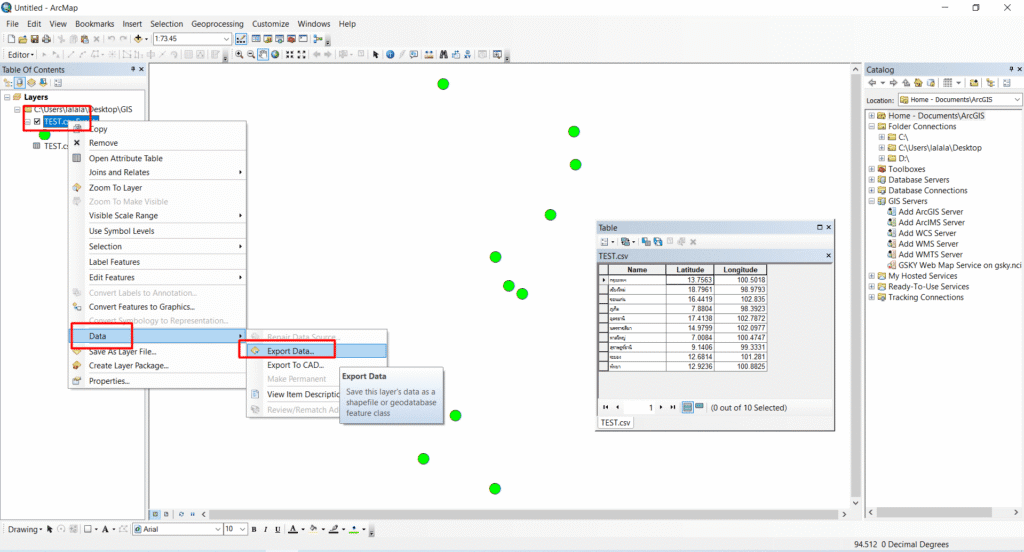
Task: Pause drawing at map bottom
Action: pyautogui.click(x=192, y=514)
